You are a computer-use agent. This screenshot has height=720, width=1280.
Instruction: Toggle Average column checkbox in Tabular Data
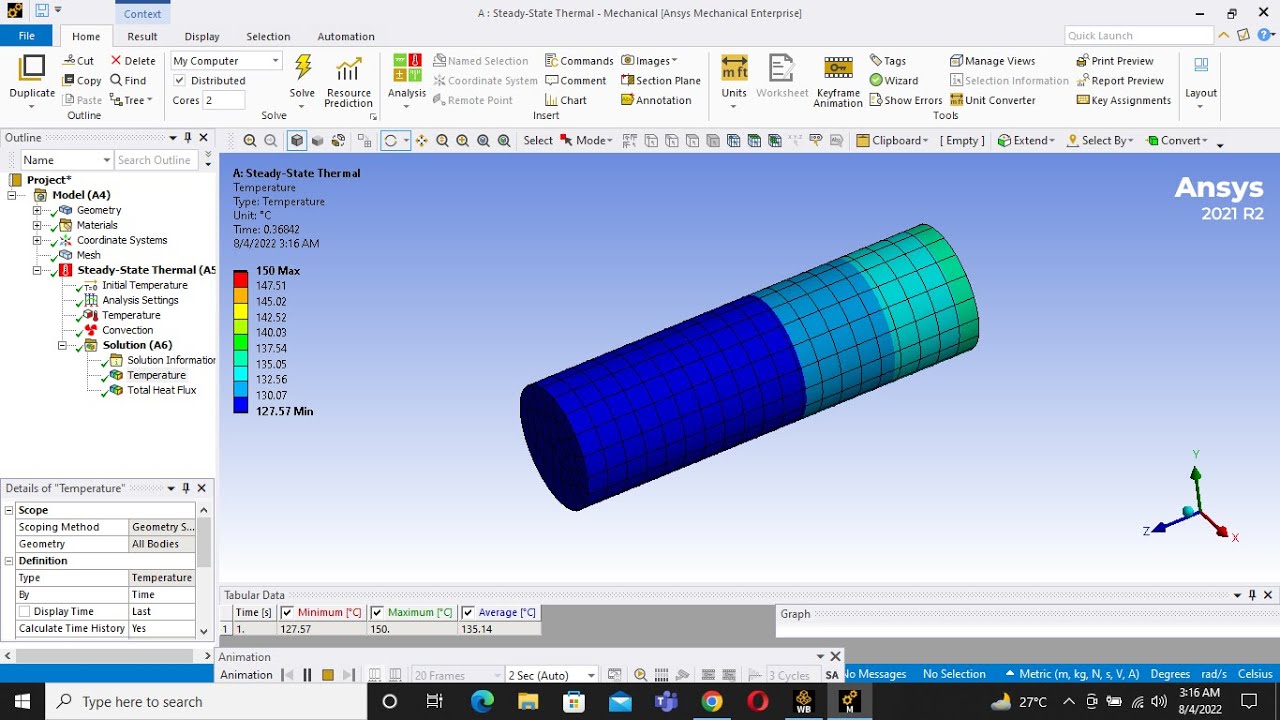click(468, 613)
